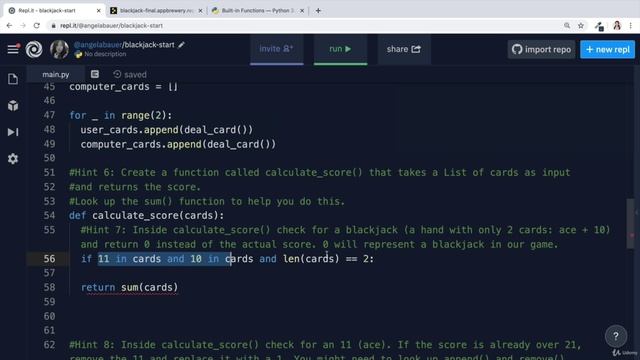Viewport: 640px width, 360px height.
Task: Click the blackjack-start repl name
Action: [149, 44]
